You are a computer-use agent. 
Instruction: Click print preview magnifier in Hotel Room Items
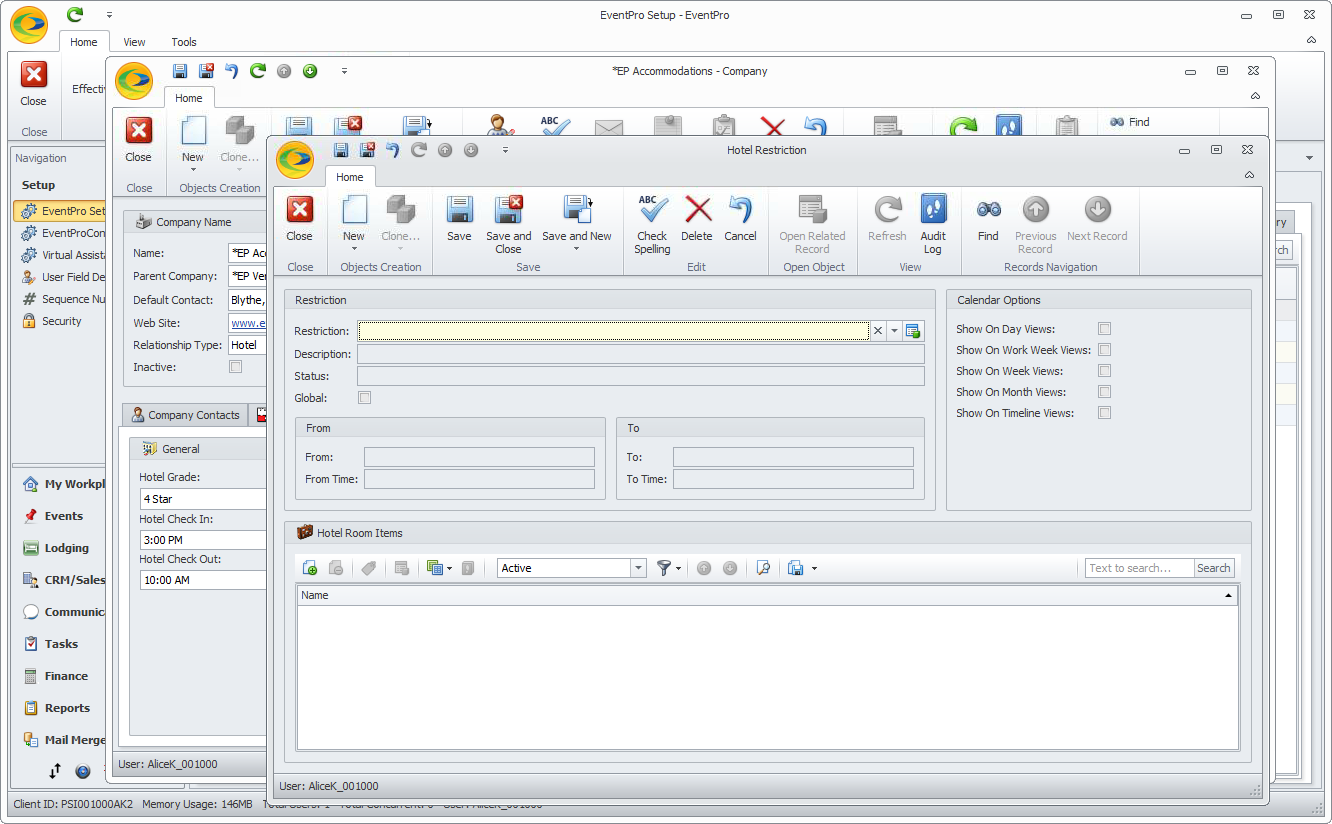(x=762, y=568)
